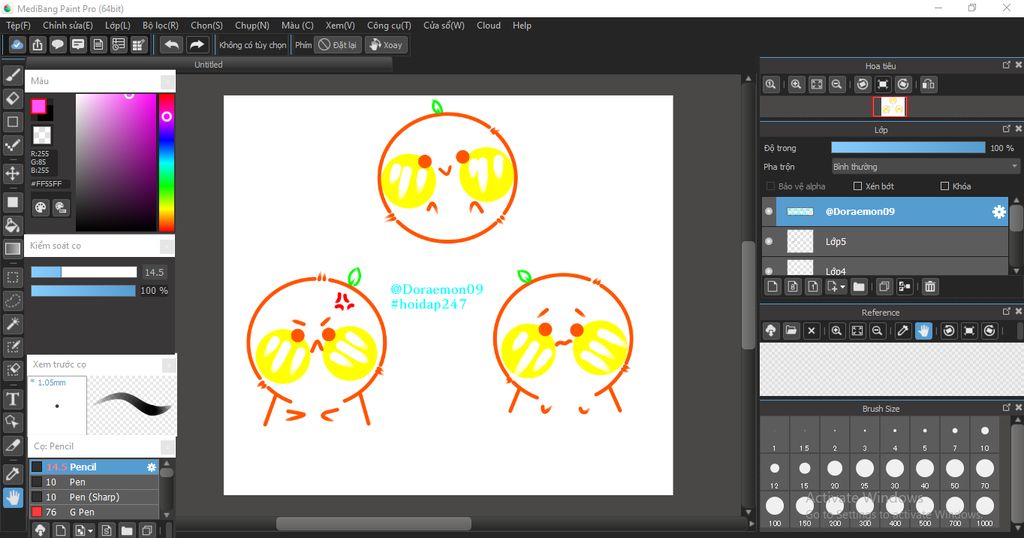The image size is (1024, 538).
Task: Select the rectangular Select tool
Action: (x=12, y=277)
